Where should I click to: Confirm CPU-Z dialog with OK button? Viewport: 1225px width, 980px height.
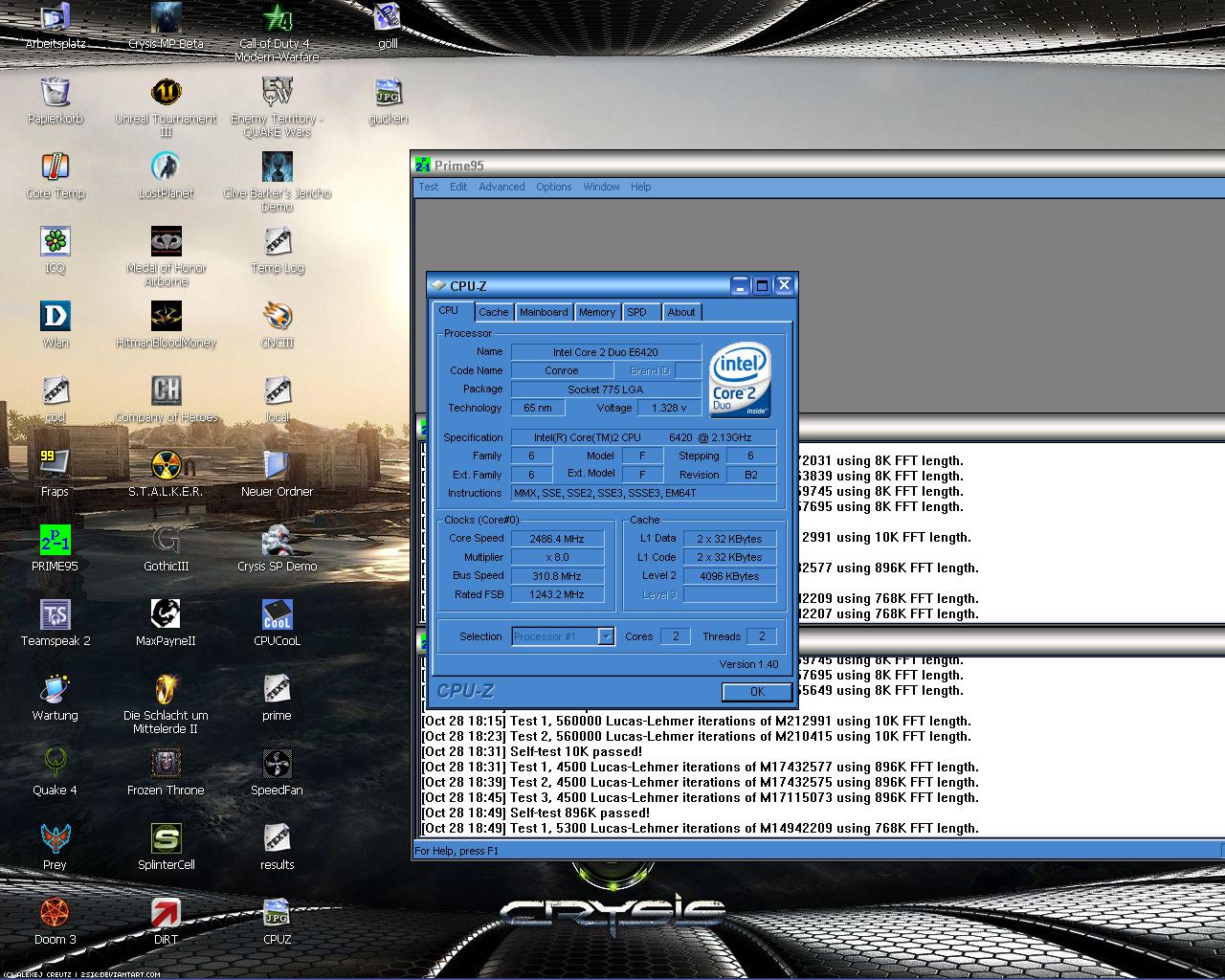(757, 691)
